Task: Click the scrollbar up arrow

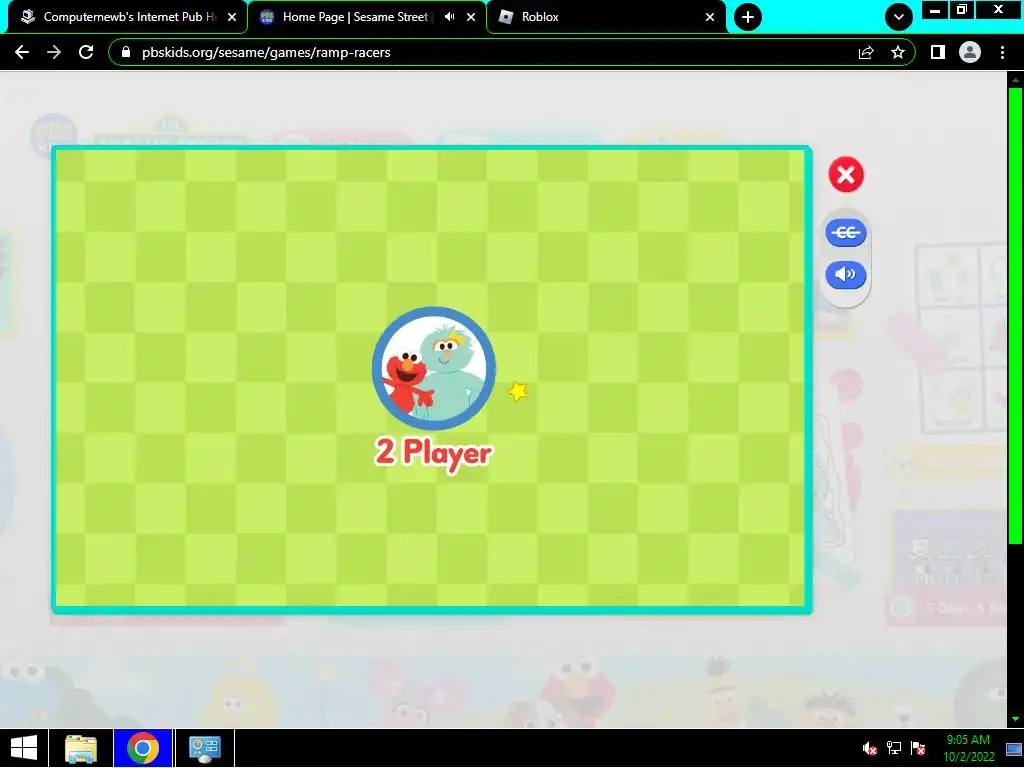Action: tap(1015, 80)
